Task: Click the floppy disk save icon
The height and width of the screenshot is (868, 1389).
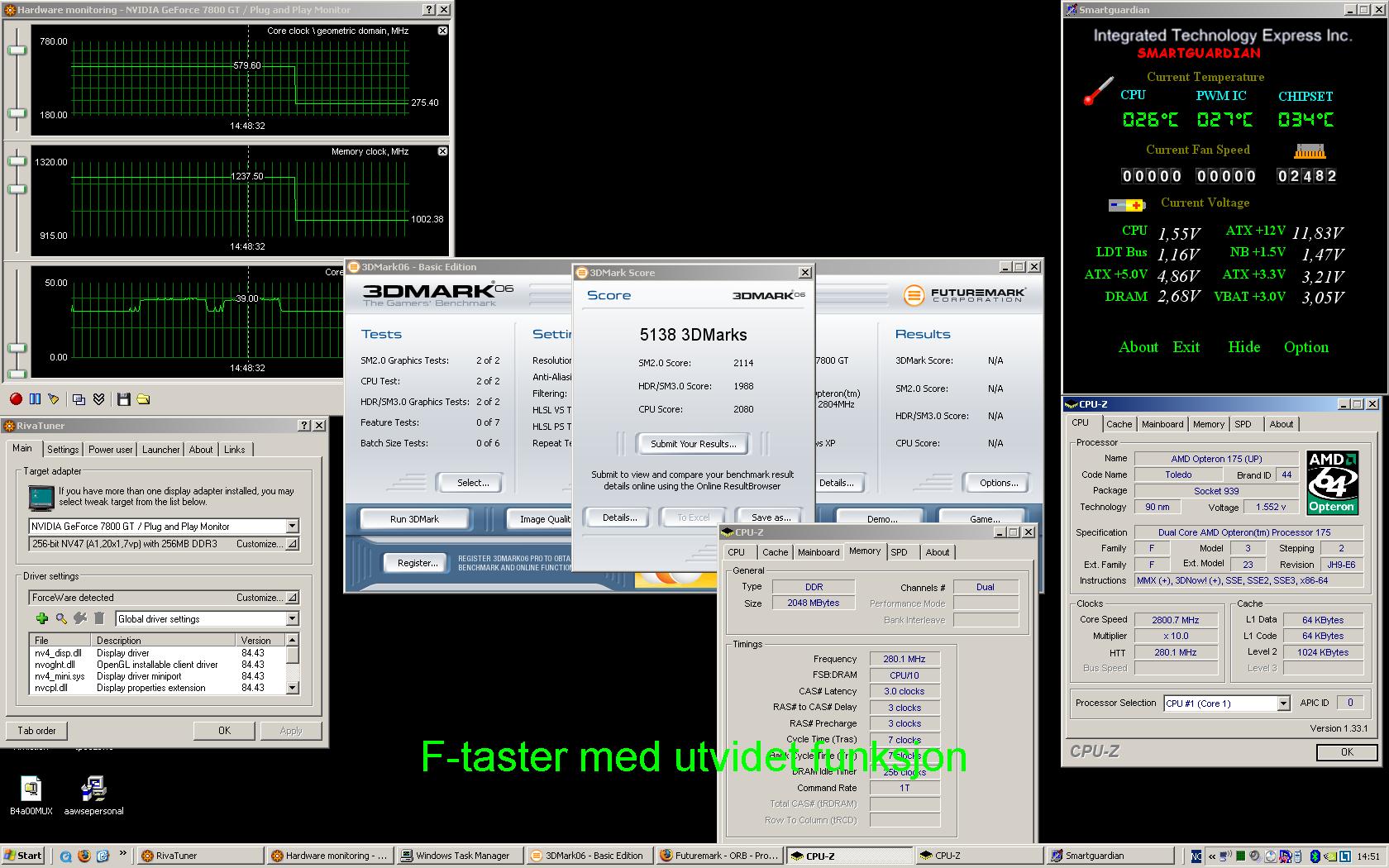Action: pos(124,399)
